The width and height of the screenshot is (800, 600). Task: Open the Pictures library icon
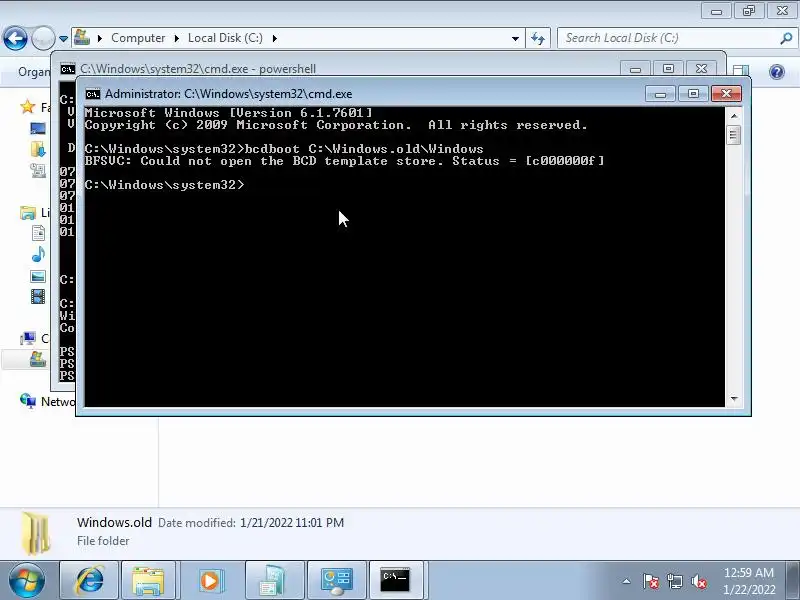(38, 277)
